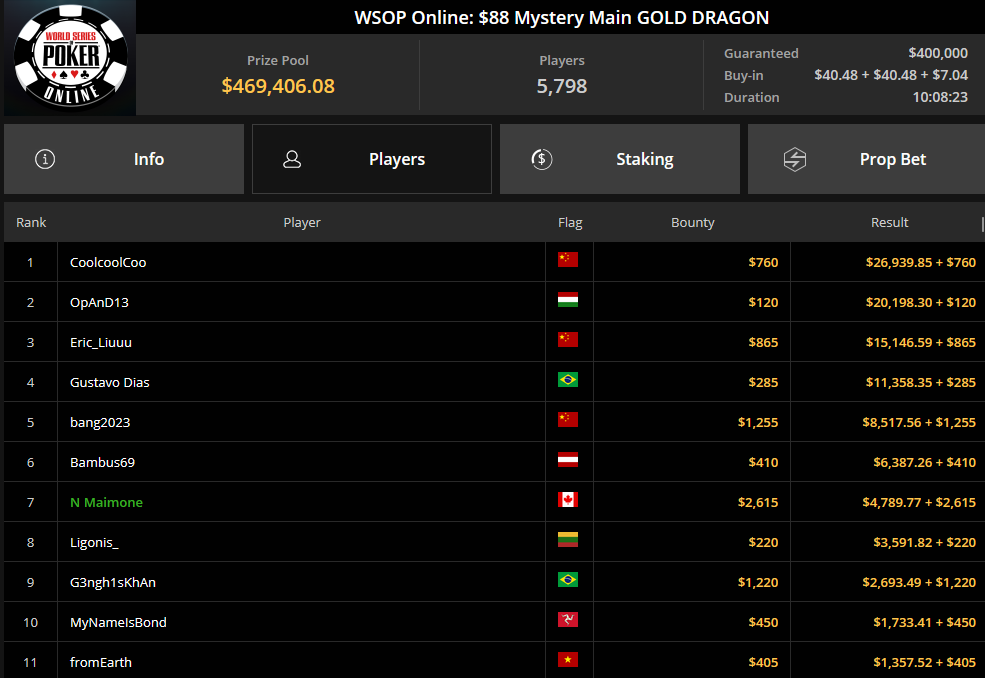The height and width of the screenshot is (678, 985).
Task: Click the Lithuania flag beside Ligonis_
Action: 568,540
